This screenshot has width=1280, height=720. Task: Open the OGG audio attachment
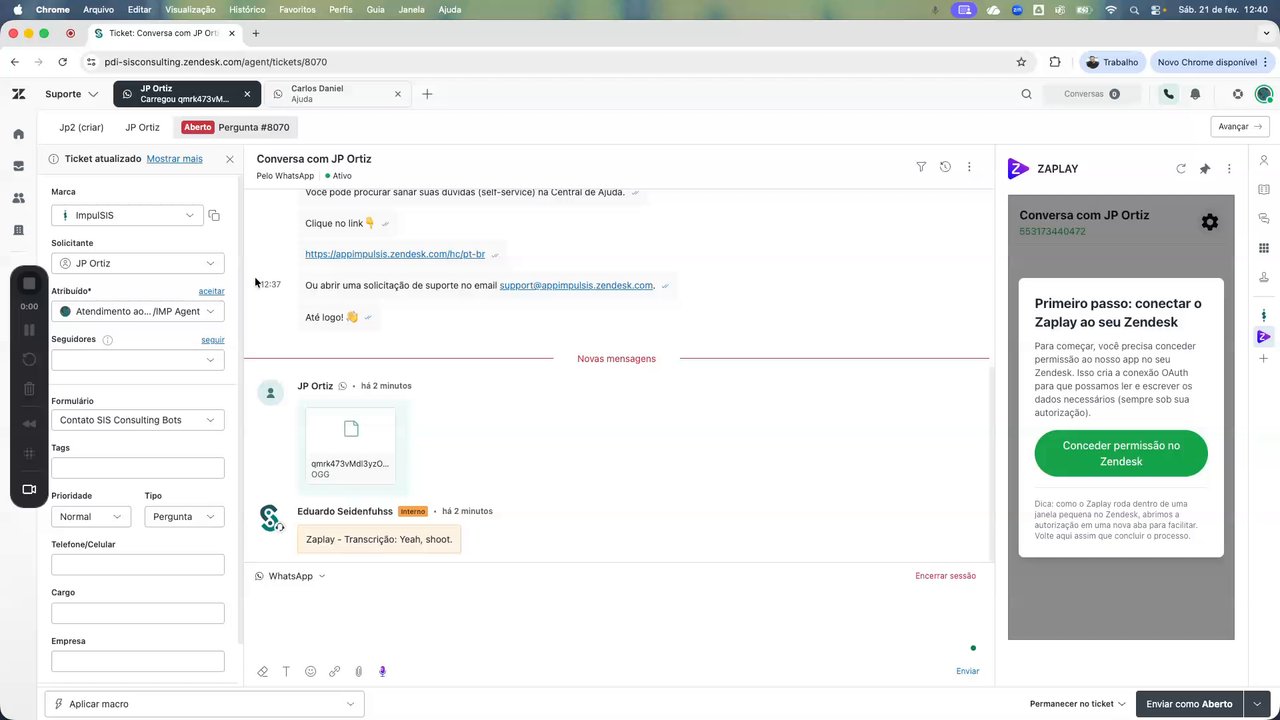pyautogui.click(x=351, y=445)
